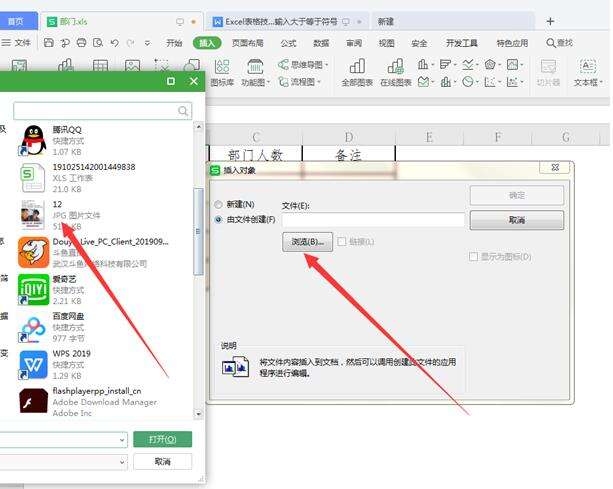The image size is (613, 489).
Task: Click the file list scrollbar thumb
Action: [x=199, y=231]
